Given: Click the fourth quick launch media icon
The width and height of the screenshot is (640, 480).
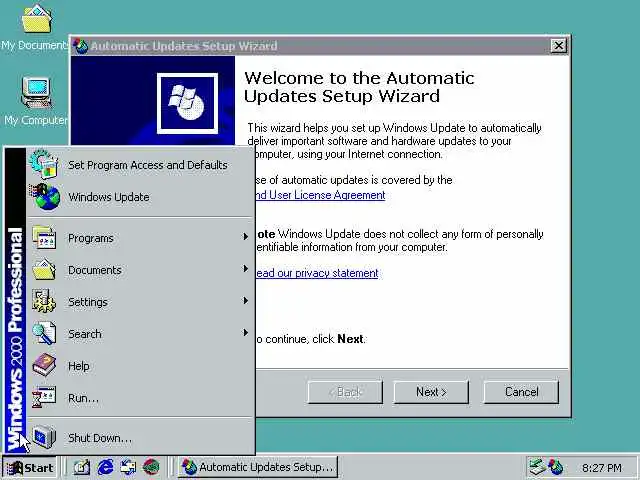Looking at the screenshot, I should 151,467.
